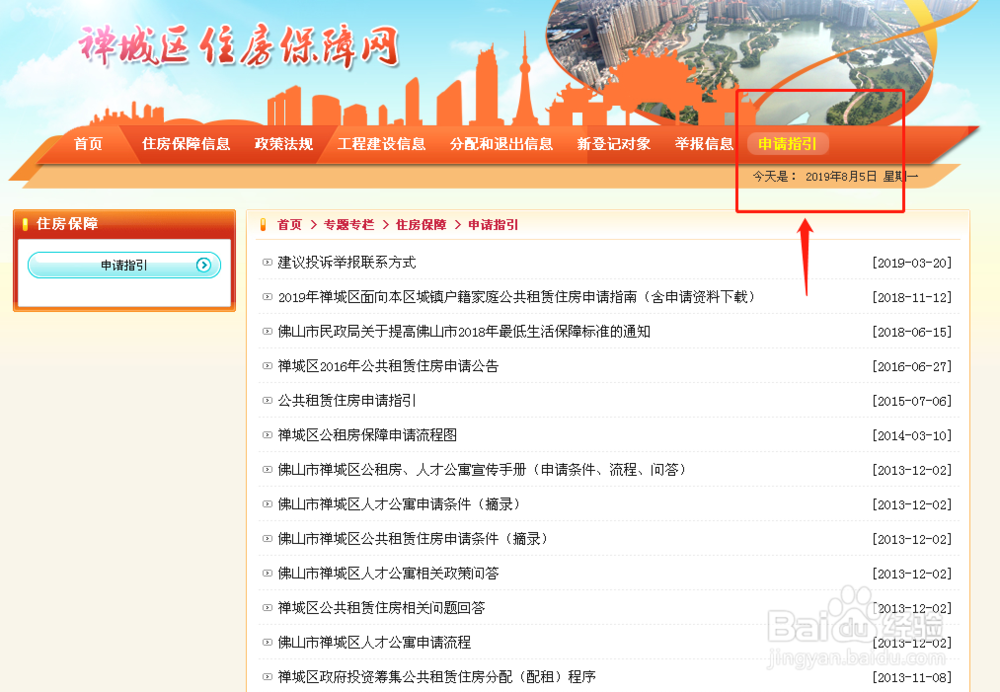Click the bullet icon beside 禅城区公租房保障申请流程图
Screen dimensions: 1000x692
click(x=265, y=435)
